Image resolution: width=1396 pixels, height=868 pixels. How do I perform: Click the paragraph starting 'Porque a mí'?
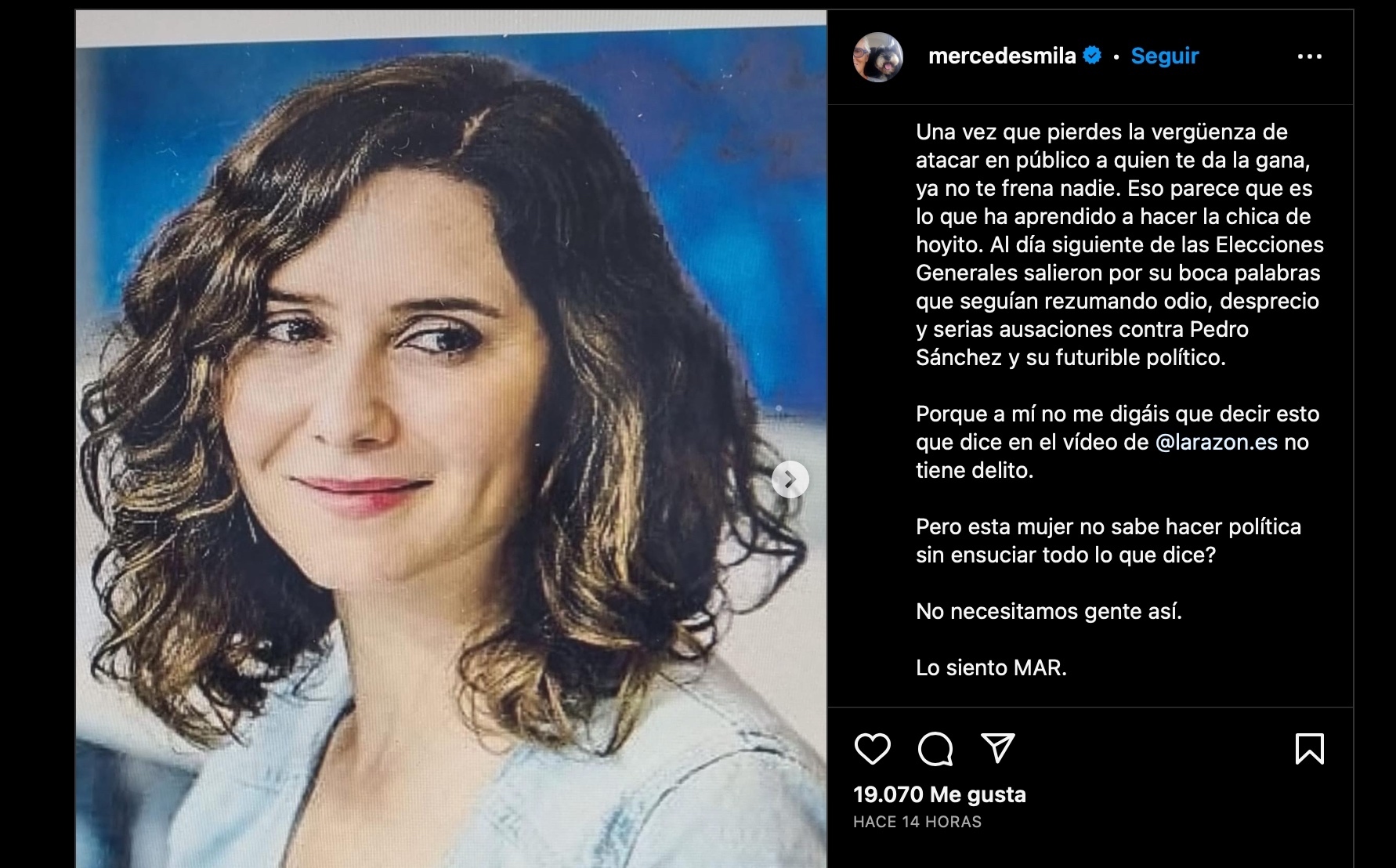[1118, 442]
